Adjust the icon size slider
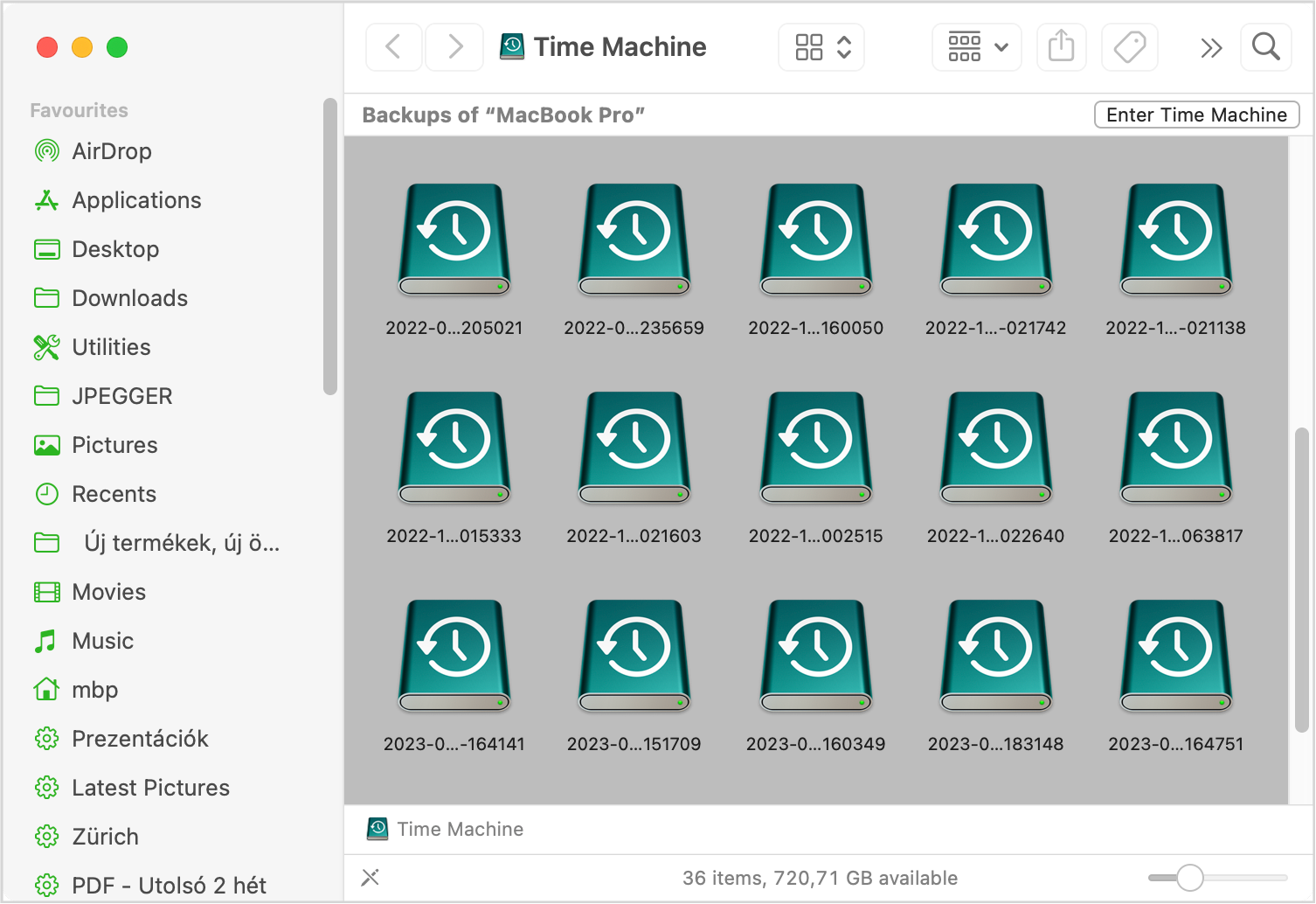 1189,877
